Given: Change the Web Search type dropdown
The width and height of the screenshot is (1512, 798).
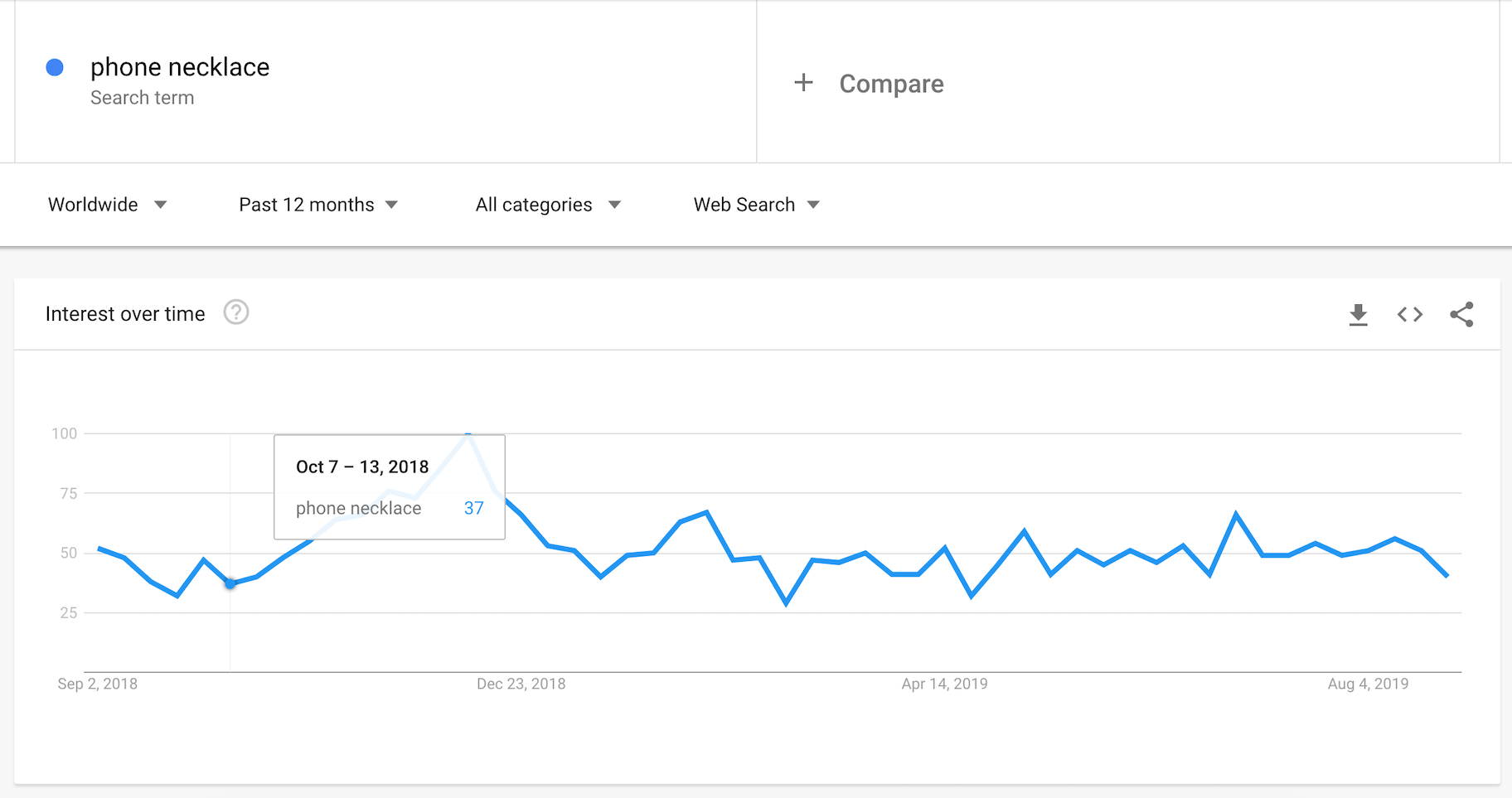Looking at the screenshot, I should 756,205.
